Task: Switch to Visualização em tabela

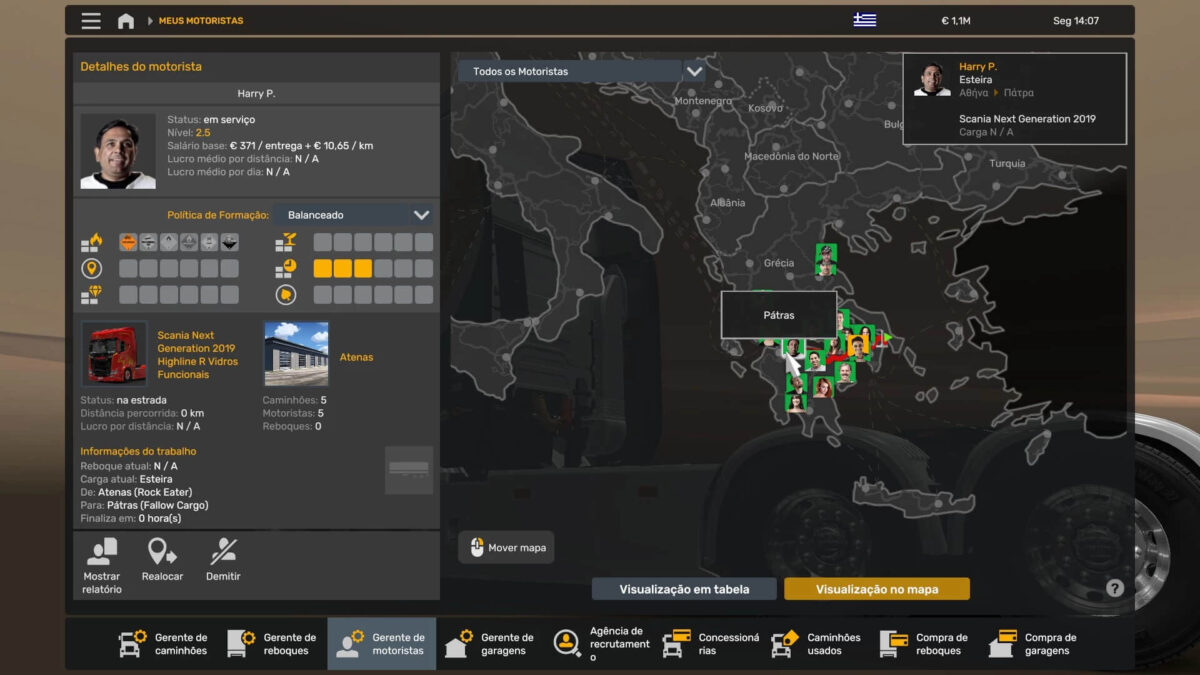Action: click(684, 589)
